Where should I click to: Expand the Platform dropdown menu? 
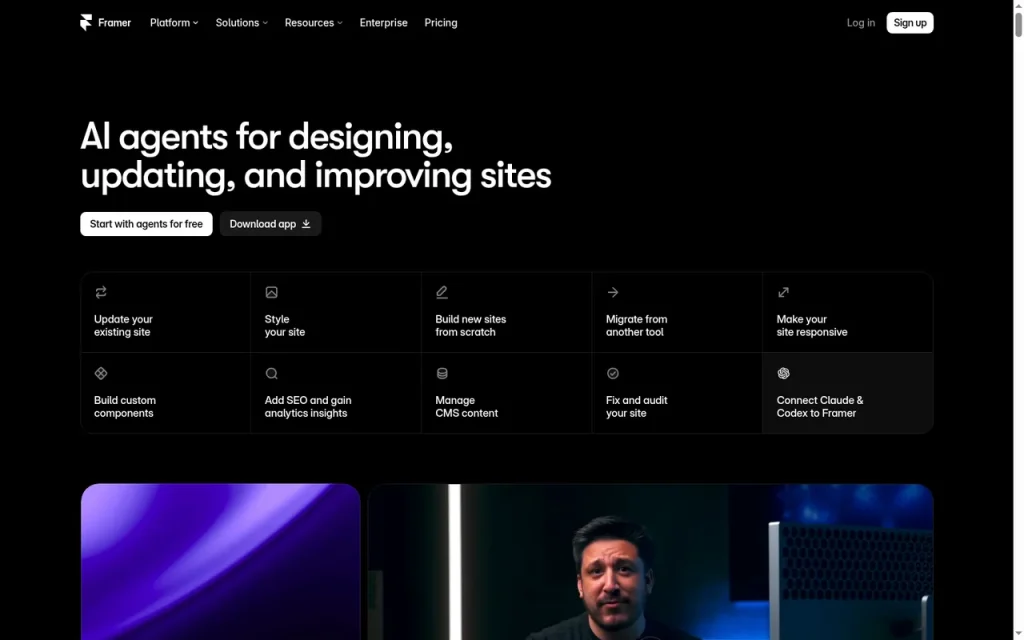coord(174,22)
